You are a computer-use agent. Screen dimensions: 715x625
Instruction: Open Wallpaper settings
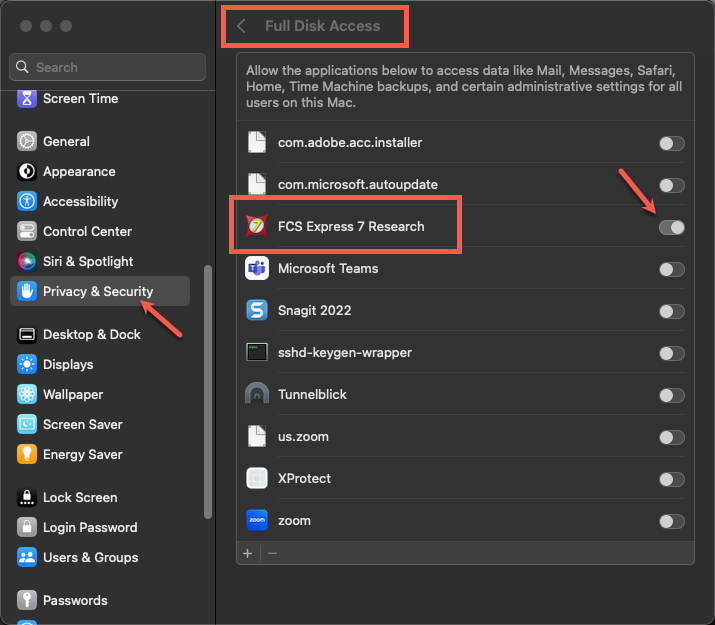100,394
